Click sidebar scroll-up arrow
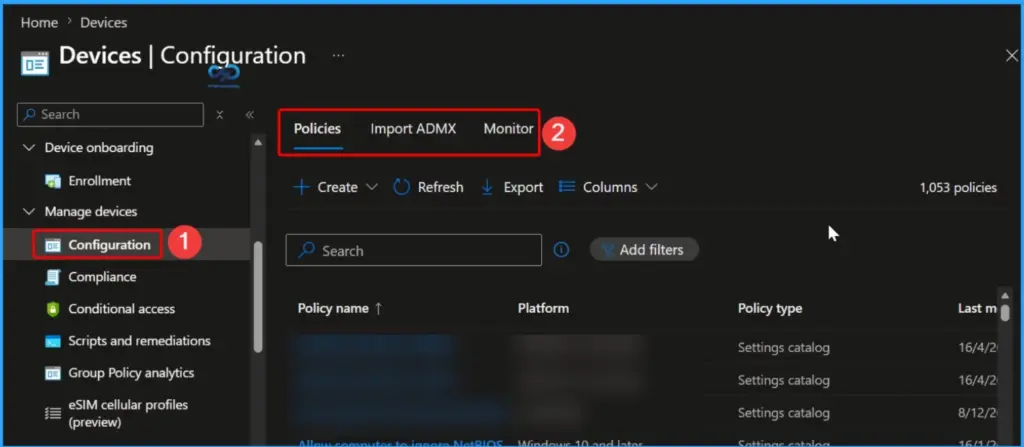 (258, 142)
